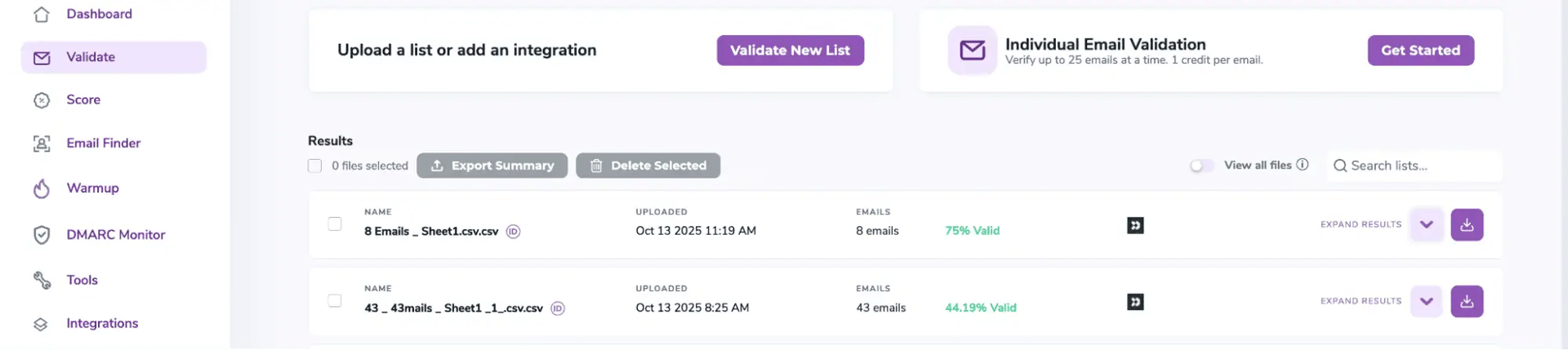Click info icon beside View all files
This screenshot has height=350, width=1568.
1303,165
